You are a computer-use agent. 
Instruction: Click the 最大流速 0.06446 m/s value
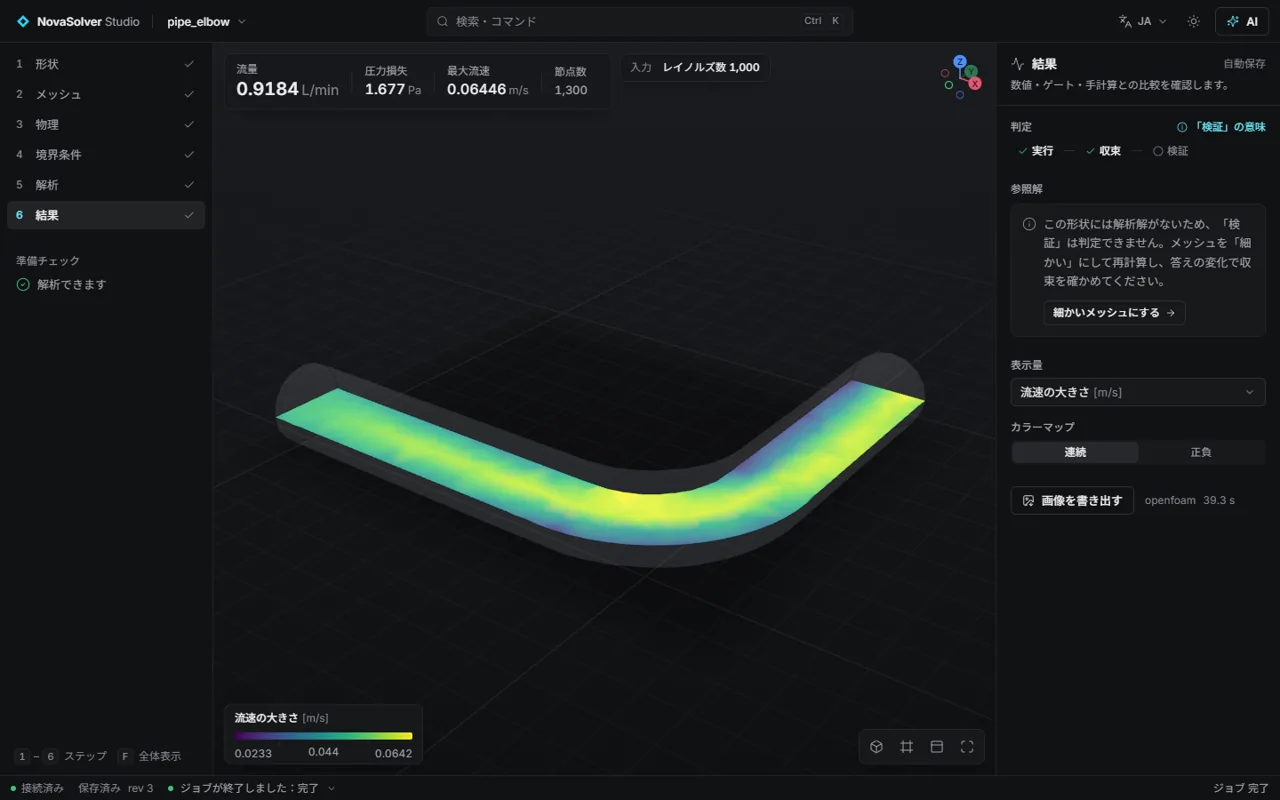[x=488, y=89]
